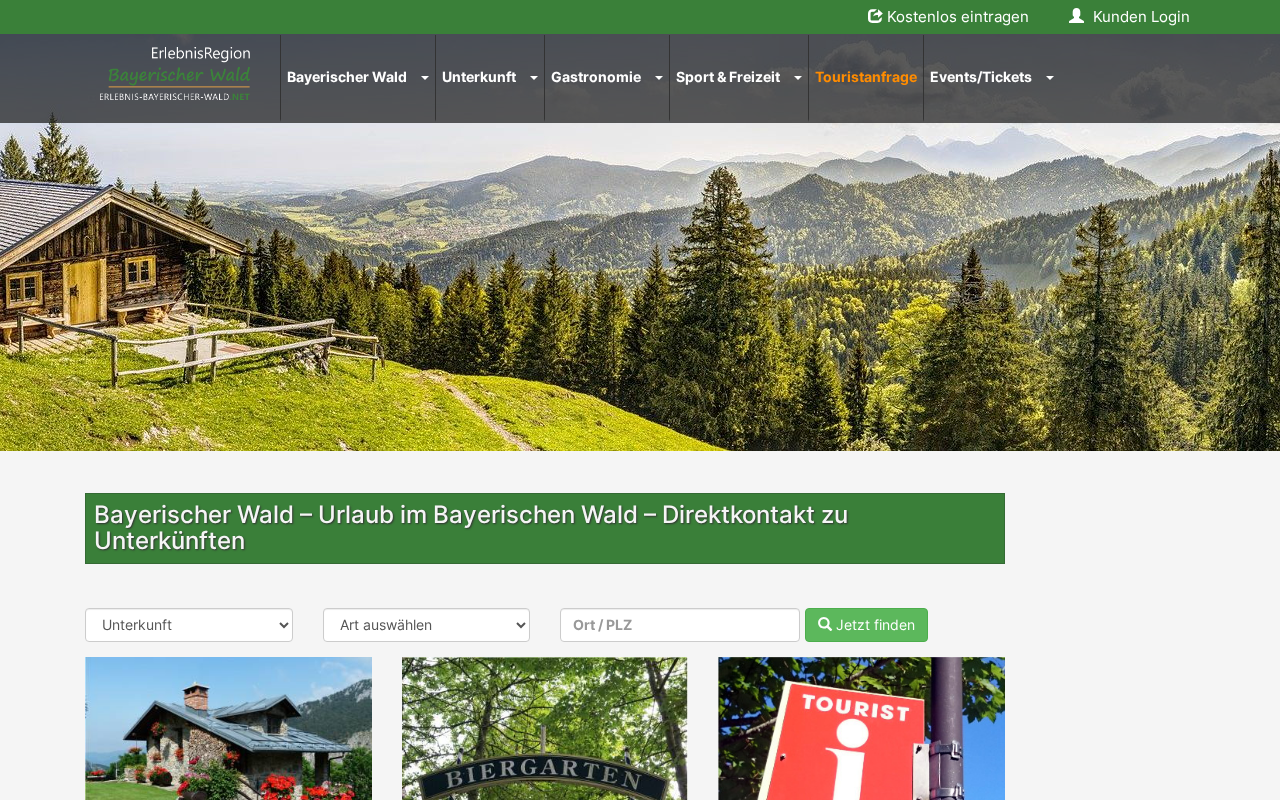Focus the Ort / PLZ input field

680,625
